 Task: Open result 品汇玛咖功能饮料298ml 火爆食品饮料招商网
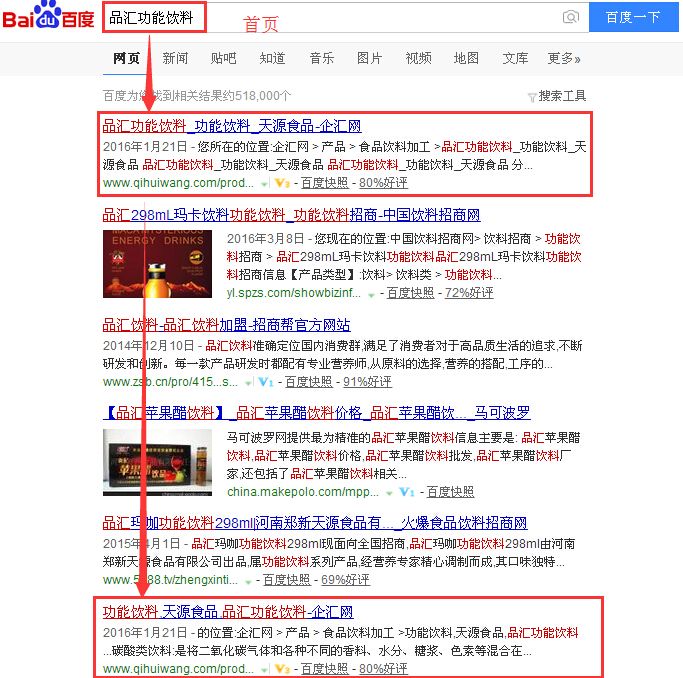click(315, 523)
